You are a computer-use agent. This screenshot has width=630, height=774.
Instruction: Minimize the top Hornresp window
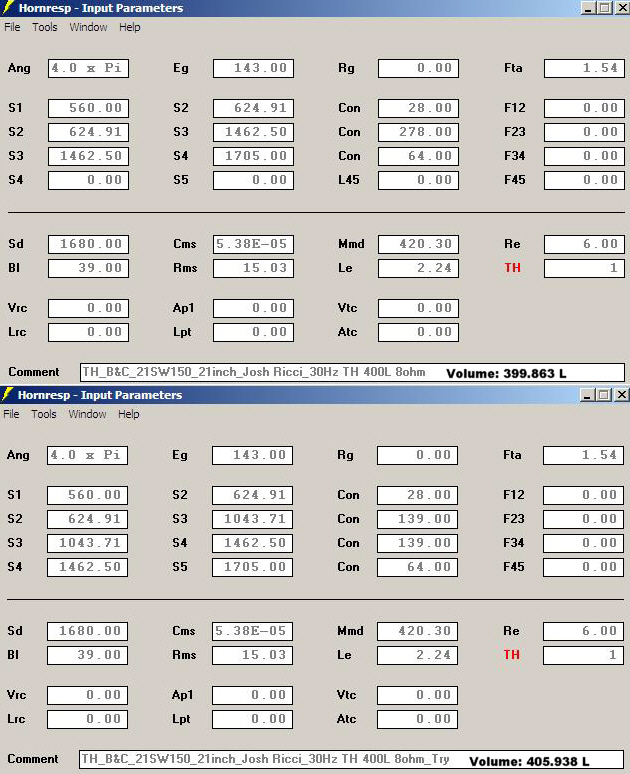[589, 8]
